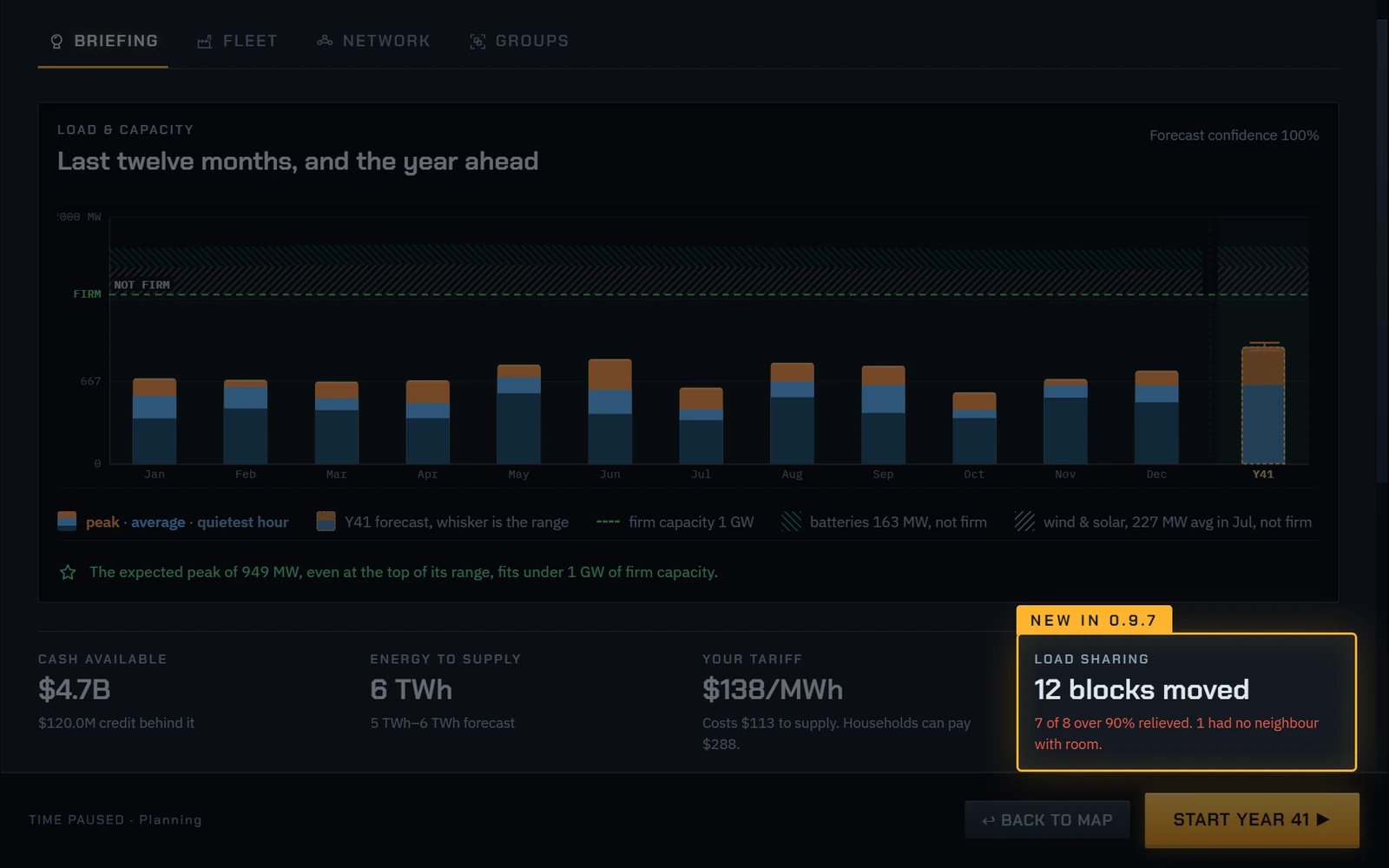Click the frame icon beside Groups
The width and height of the screenshot is (1389, 868).
[477, 42]
